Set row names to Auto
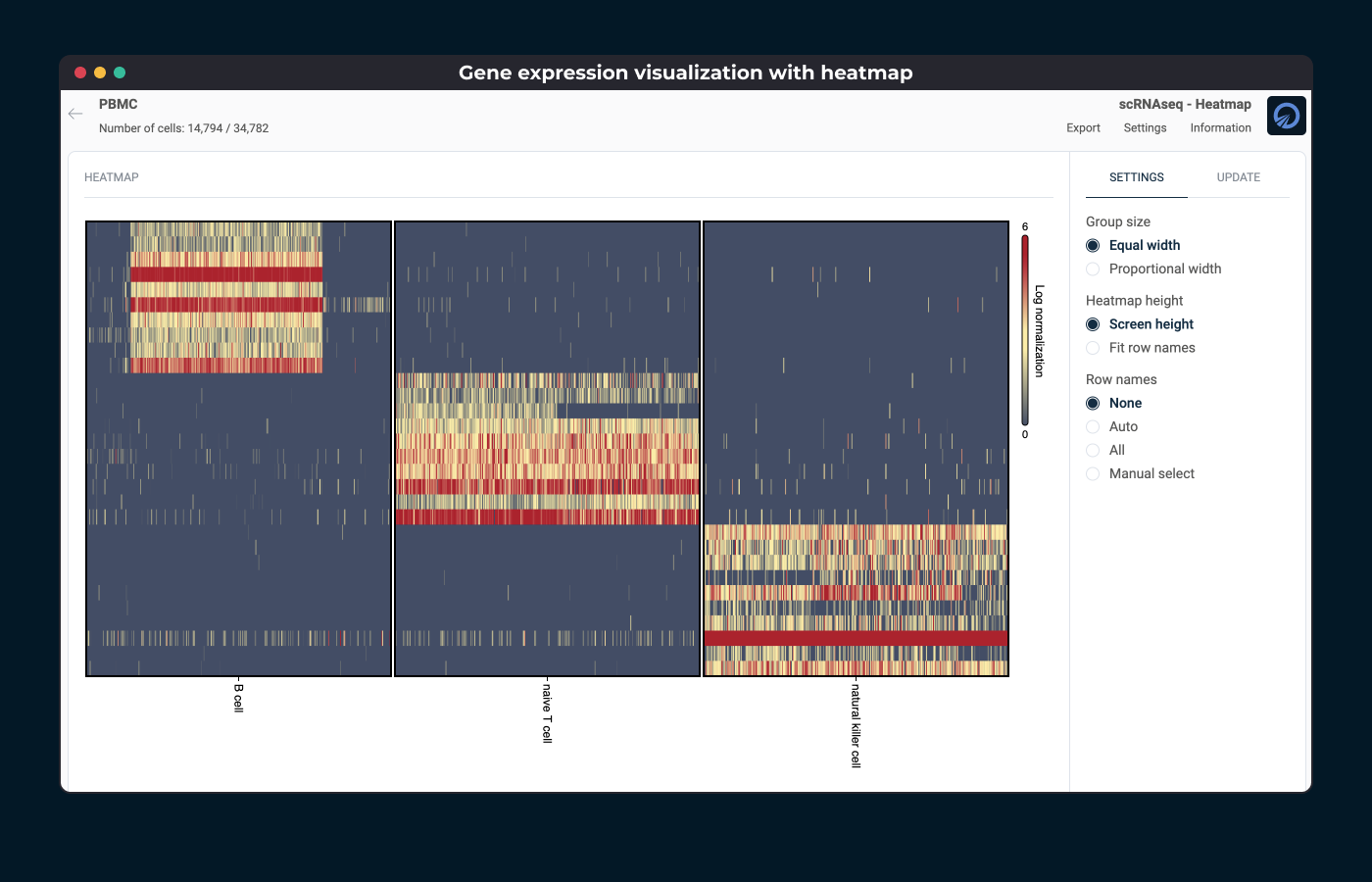The image size is (1372, 882). click(x=1093, y=427)
